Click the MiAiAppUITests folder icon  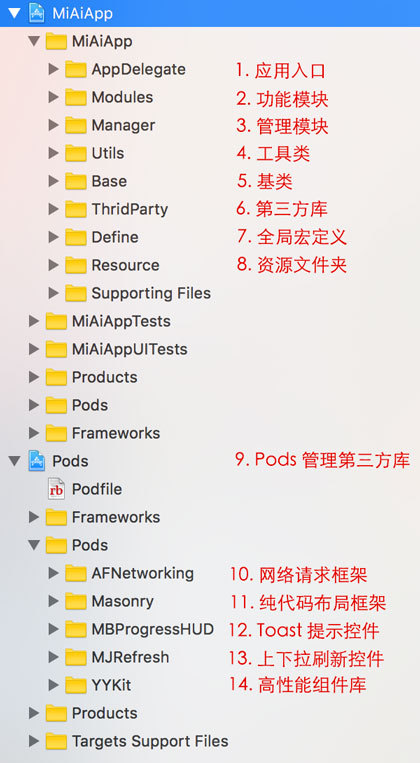[x=56, y=349]
